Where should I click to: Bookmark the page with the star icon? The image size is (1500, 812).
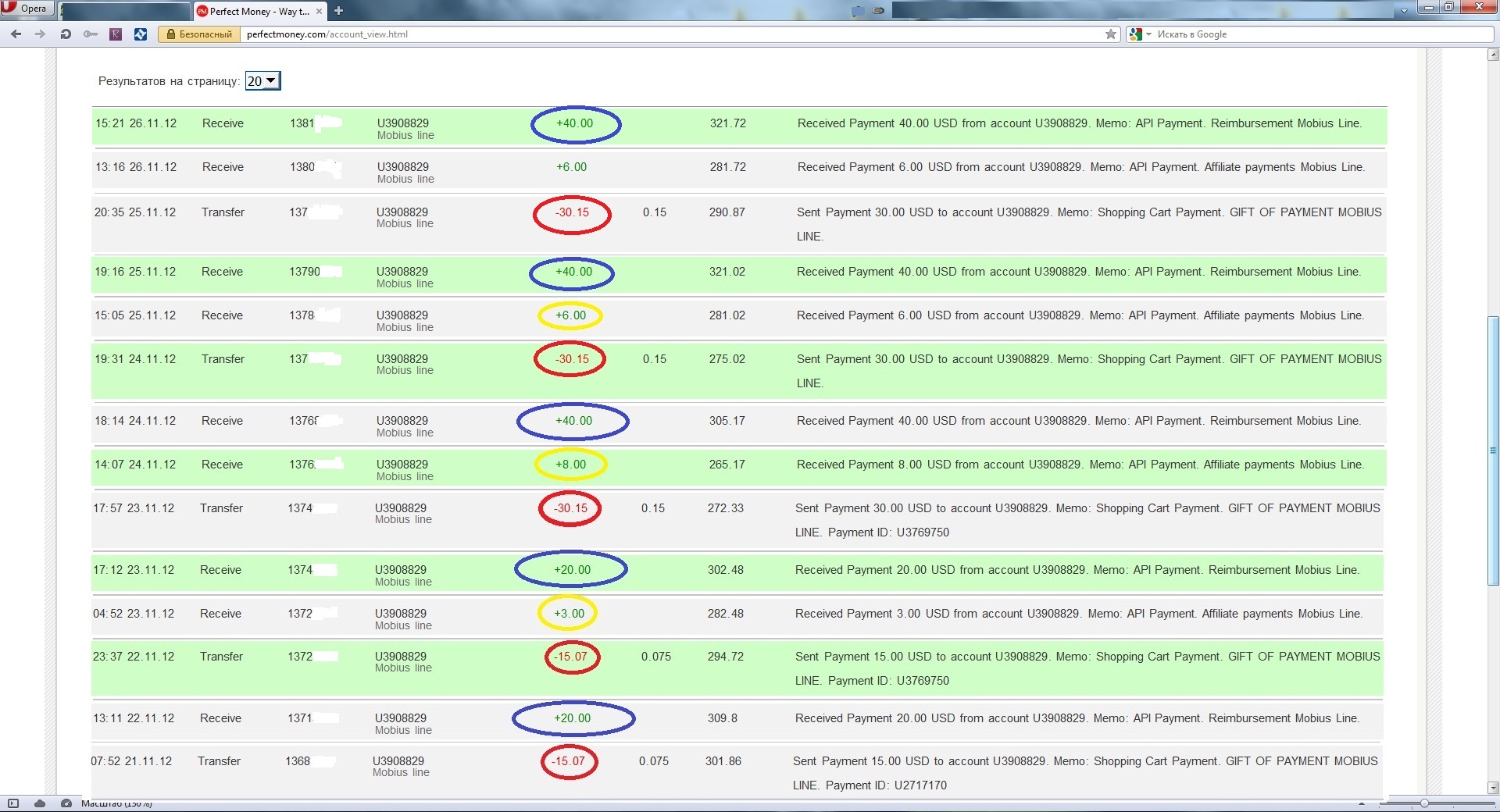(x=1111, y=34)
